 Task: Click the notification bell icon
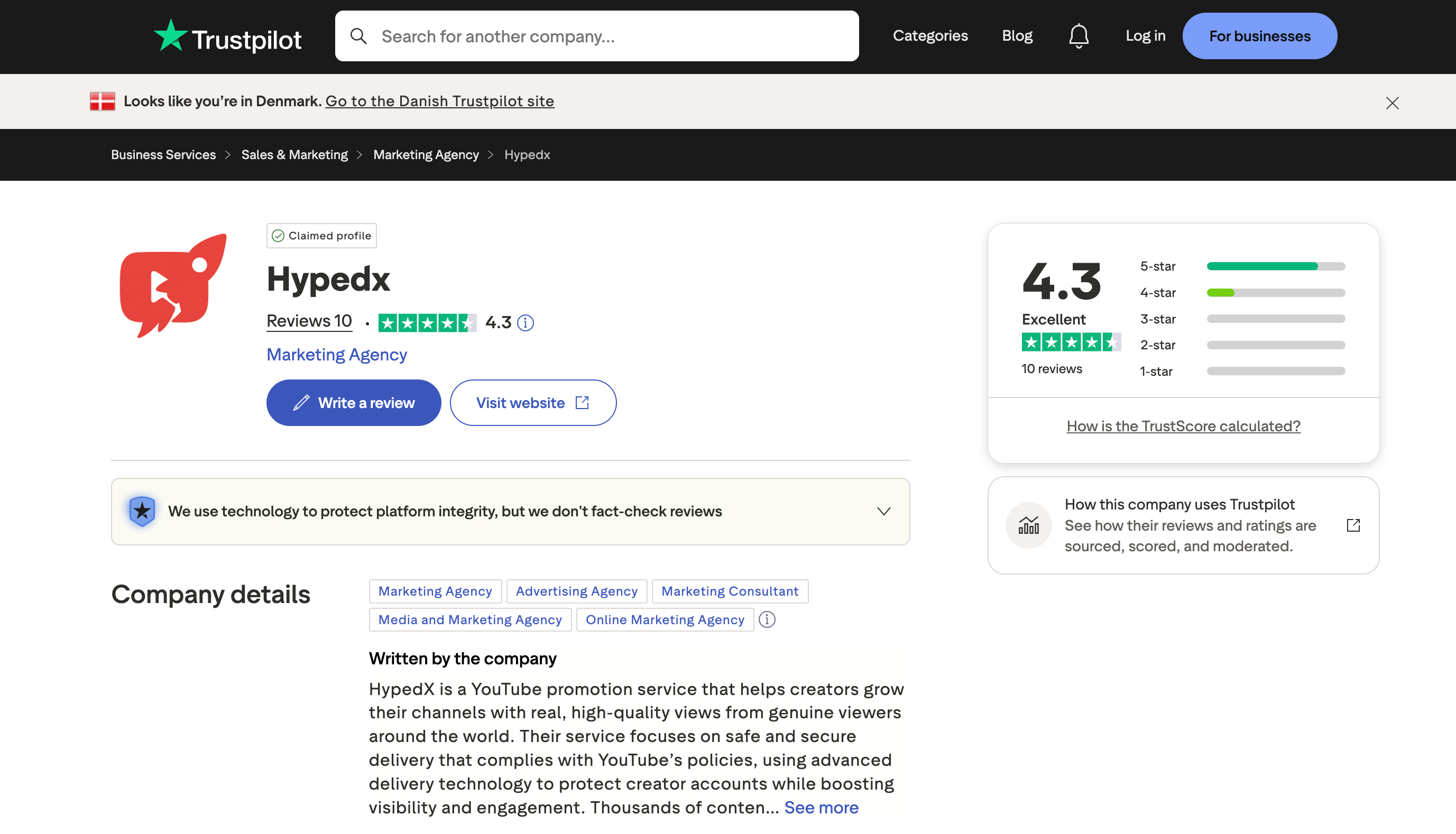tap(1079, 36)
